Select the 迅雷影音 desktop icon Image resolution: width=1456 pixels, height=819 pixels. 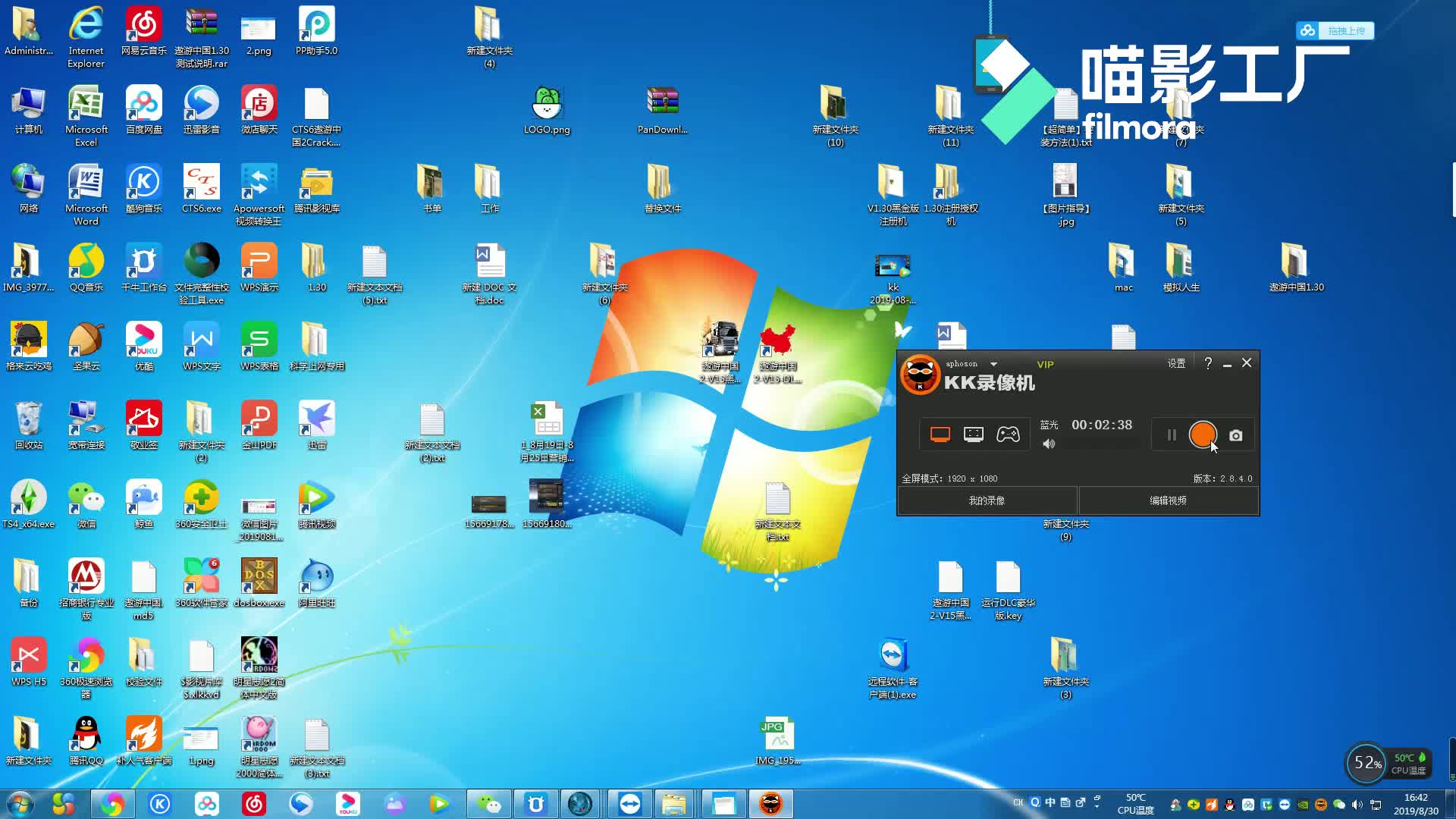(202, 109)
